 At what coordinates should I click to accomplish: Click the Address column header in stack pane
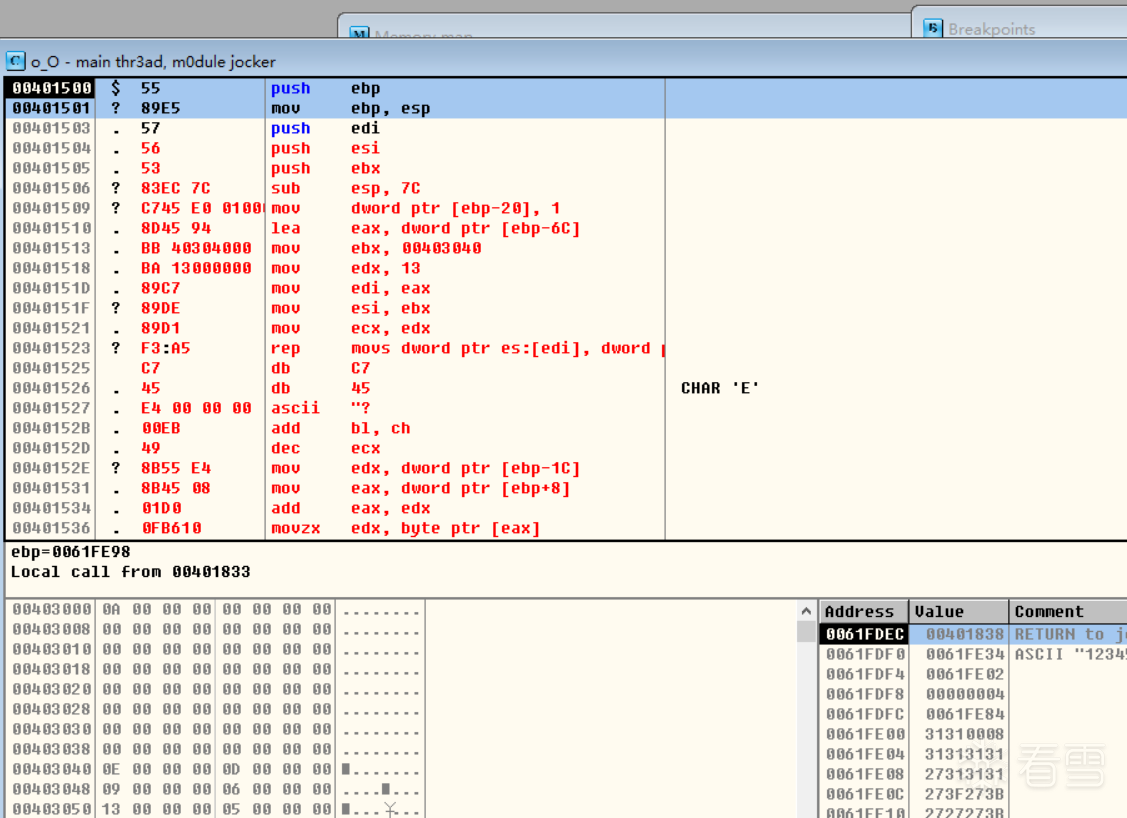tap(864, 611)
